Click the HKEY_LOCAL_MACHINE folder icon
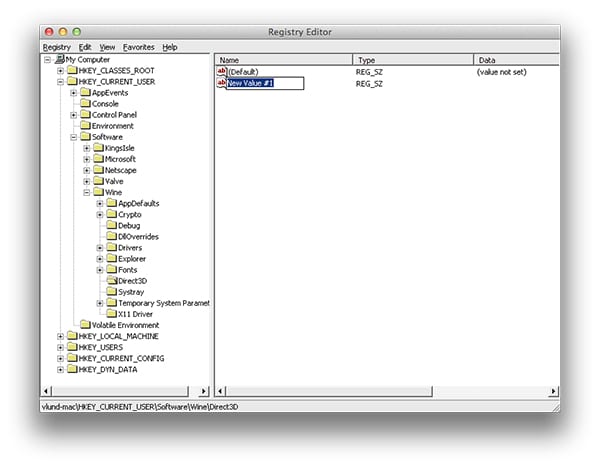 (x=72, y=336)
